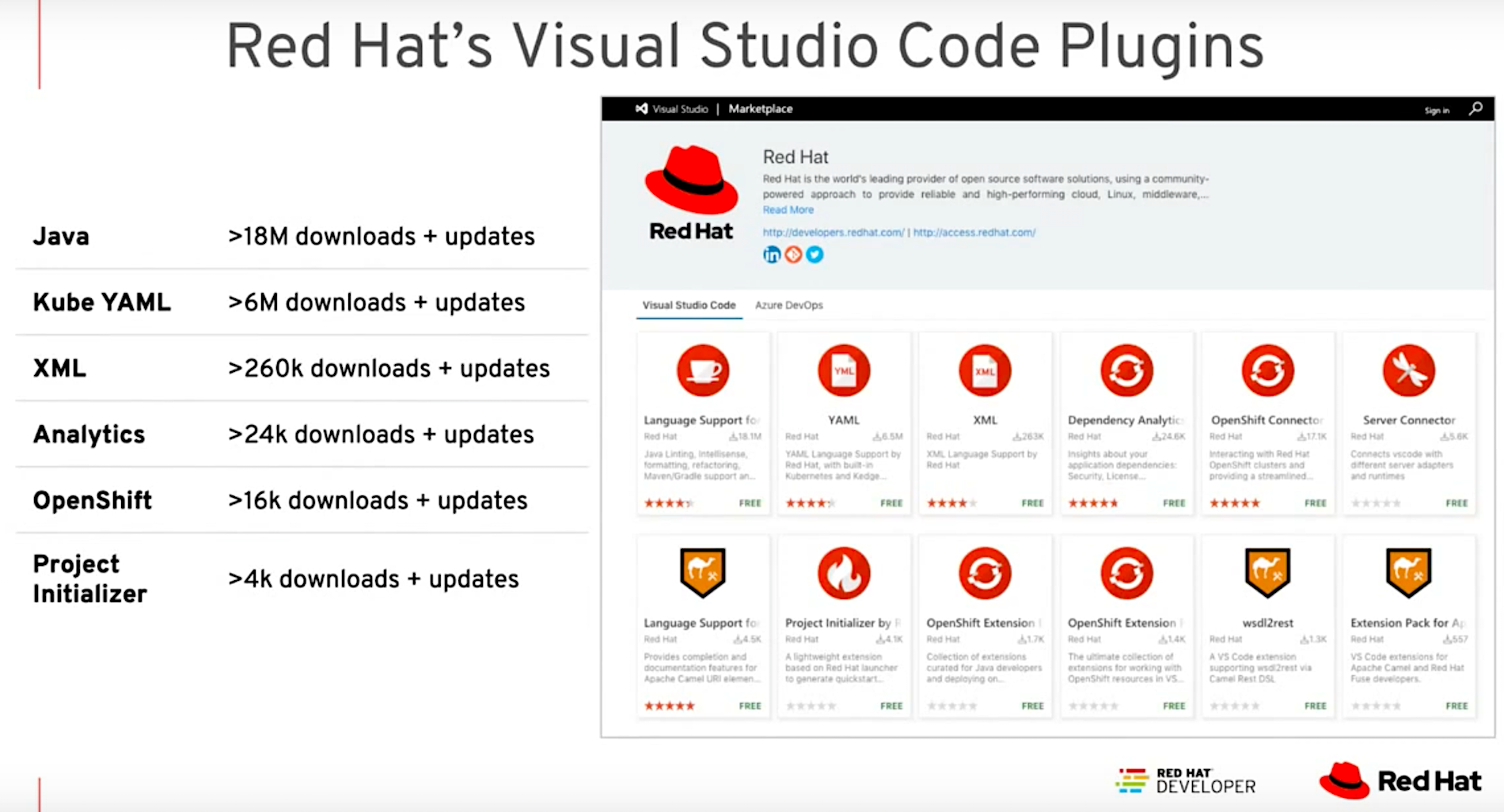Click the OpenShift Connector extension icon
Image resolution: width=1504 pixels, height=812 pixels.
[1267, 370]
